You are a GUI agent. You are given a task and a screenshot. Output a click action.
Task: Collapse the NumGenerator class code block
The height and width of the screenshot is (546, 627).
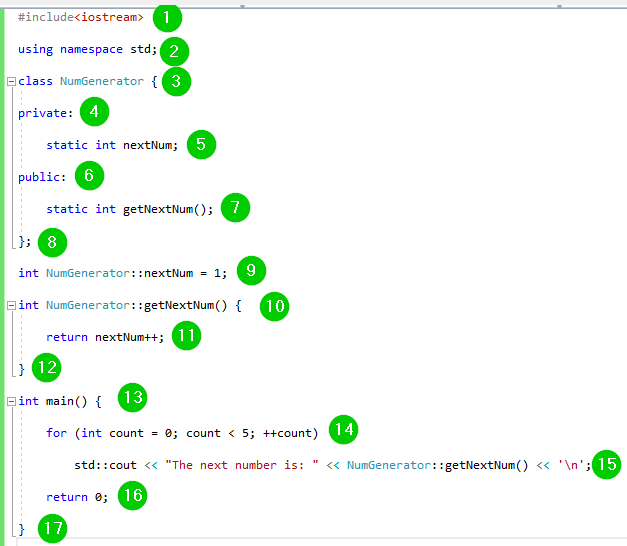(x=11, y=81)
